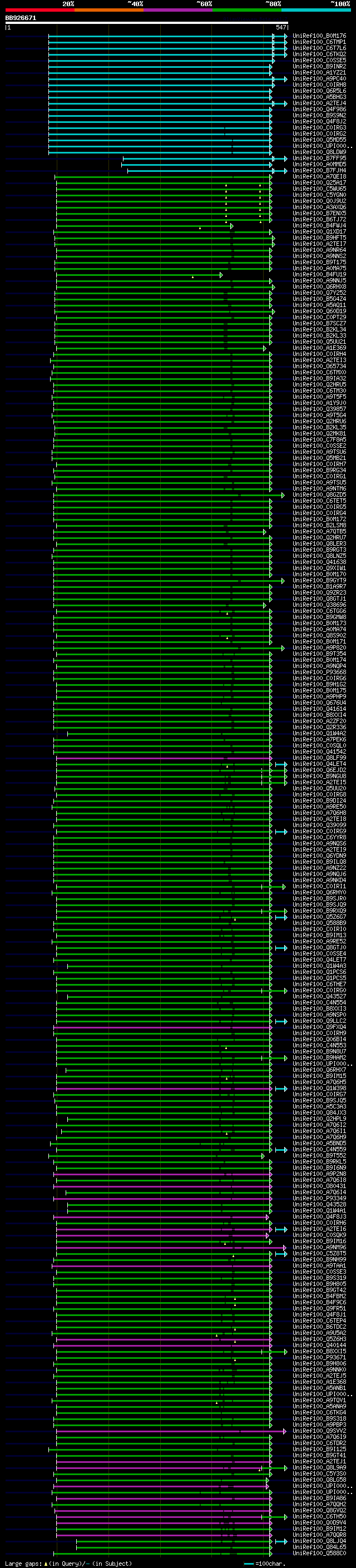Pick the UniRef100_C0IRI1 label
The height and width of the screenshot is (1568, 356).
[319, 887]
